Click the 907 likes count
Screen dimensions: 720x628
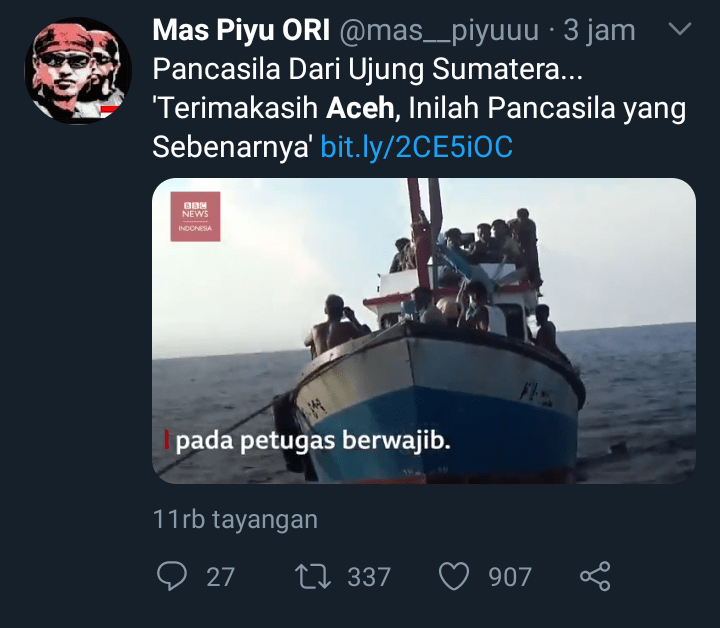(510, 577)
